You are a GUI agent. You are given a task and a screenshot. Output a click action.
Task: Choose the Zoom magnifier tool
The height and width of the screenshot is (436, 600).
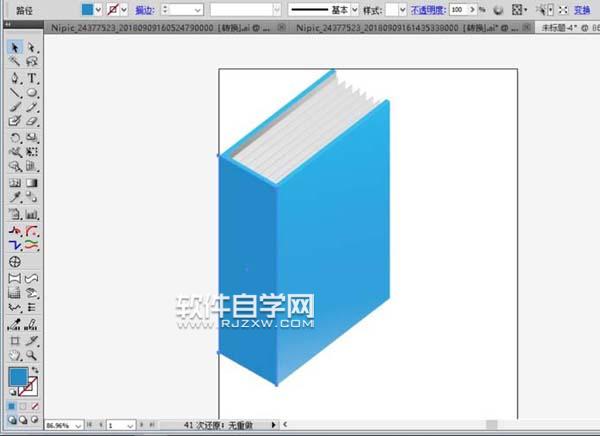pos(31,355)
